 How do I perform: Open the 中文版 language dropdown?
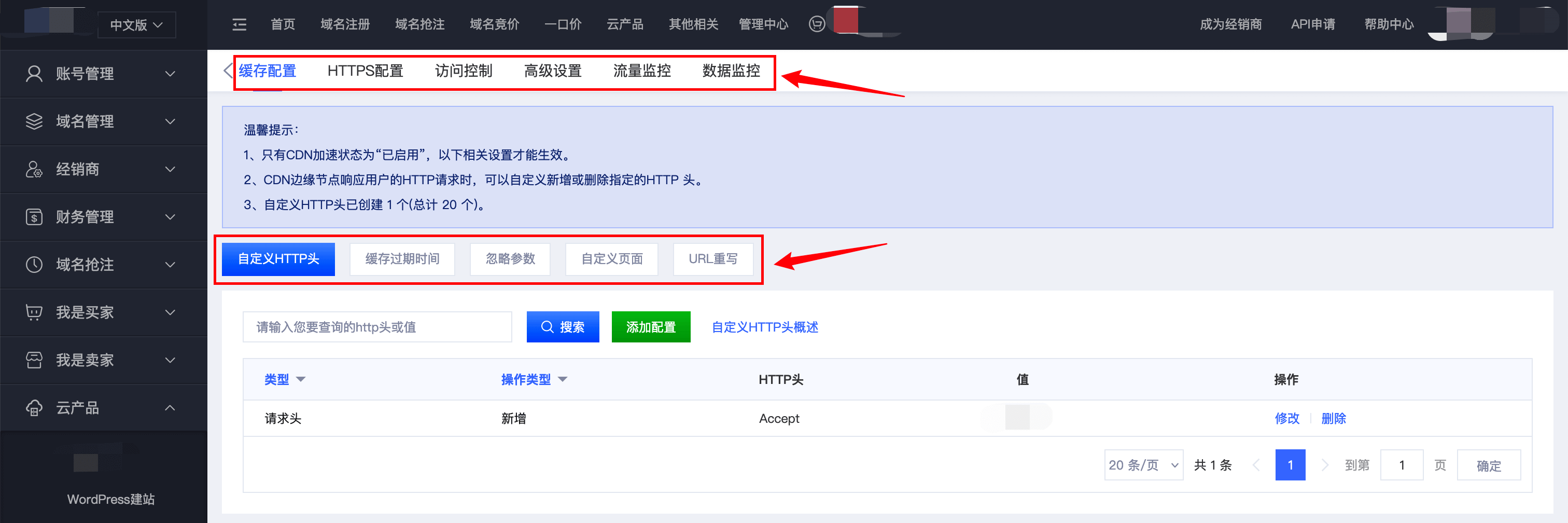pyautogui.click(x=136, y=25)
